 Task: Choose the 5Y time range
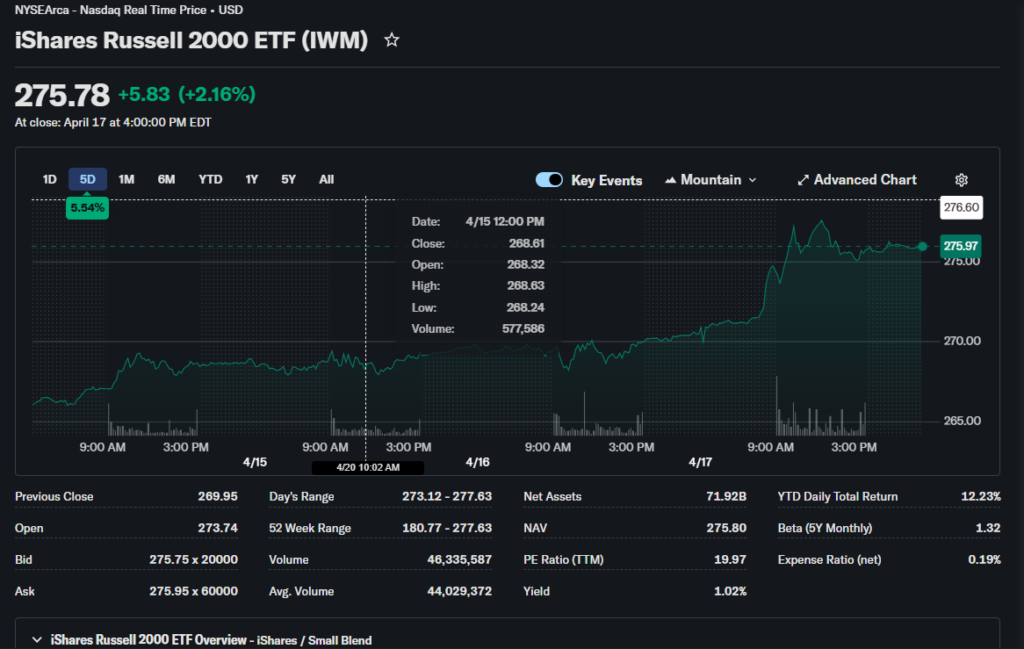pos(288,180)
